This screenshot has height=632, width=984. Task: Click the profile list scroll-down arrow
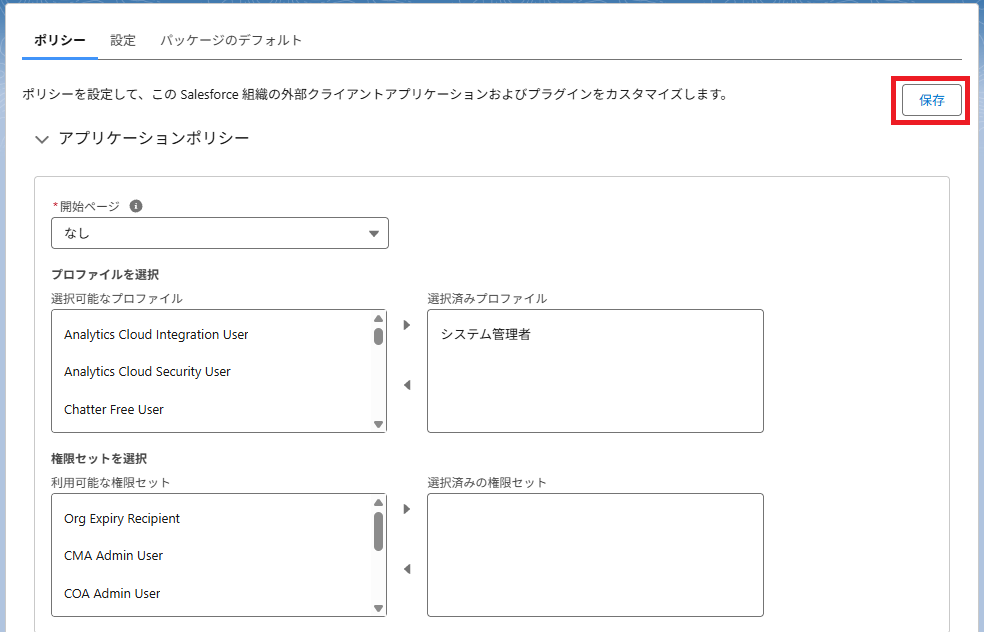(x=378, y=424)
